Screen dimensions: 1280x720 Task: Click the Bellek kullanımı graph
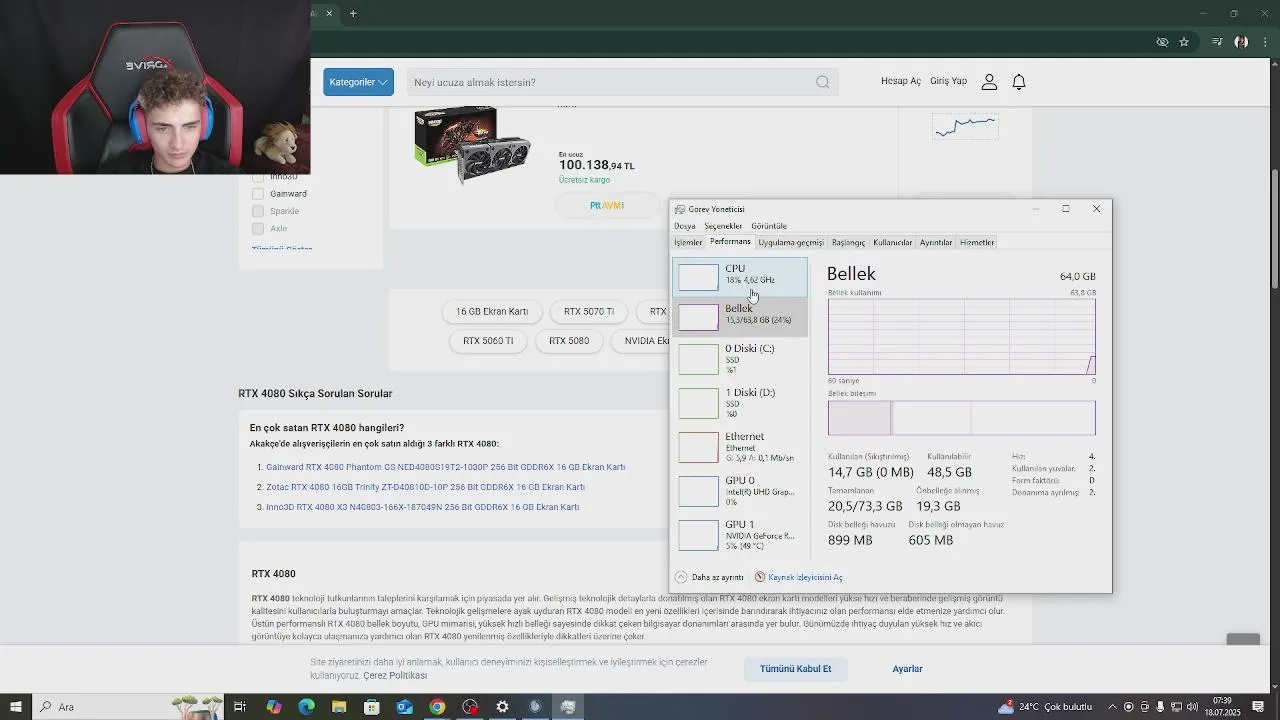(x=961, y=336)
